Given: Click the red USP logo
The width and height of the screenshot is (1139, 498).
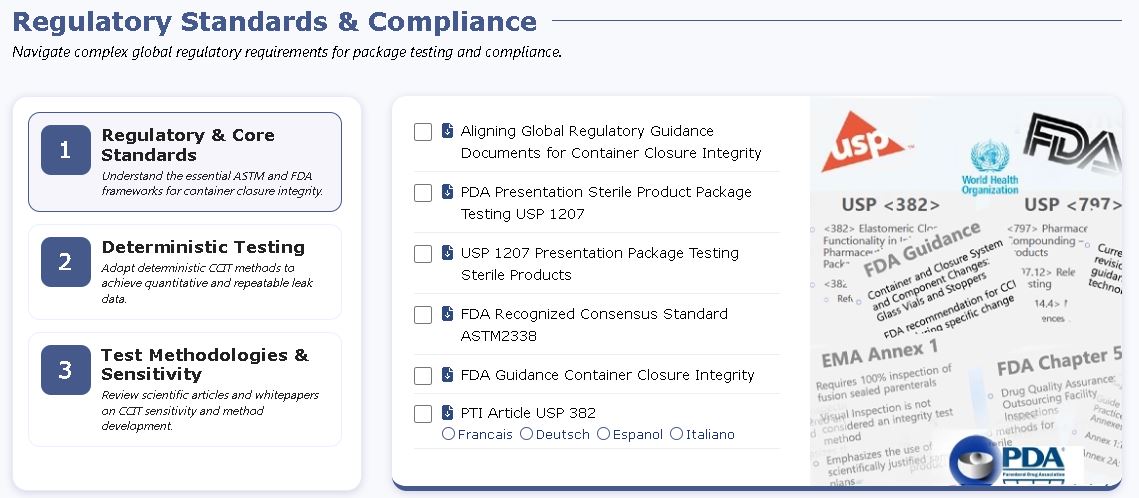Looking at the screenshot, I should coord(862,142).
